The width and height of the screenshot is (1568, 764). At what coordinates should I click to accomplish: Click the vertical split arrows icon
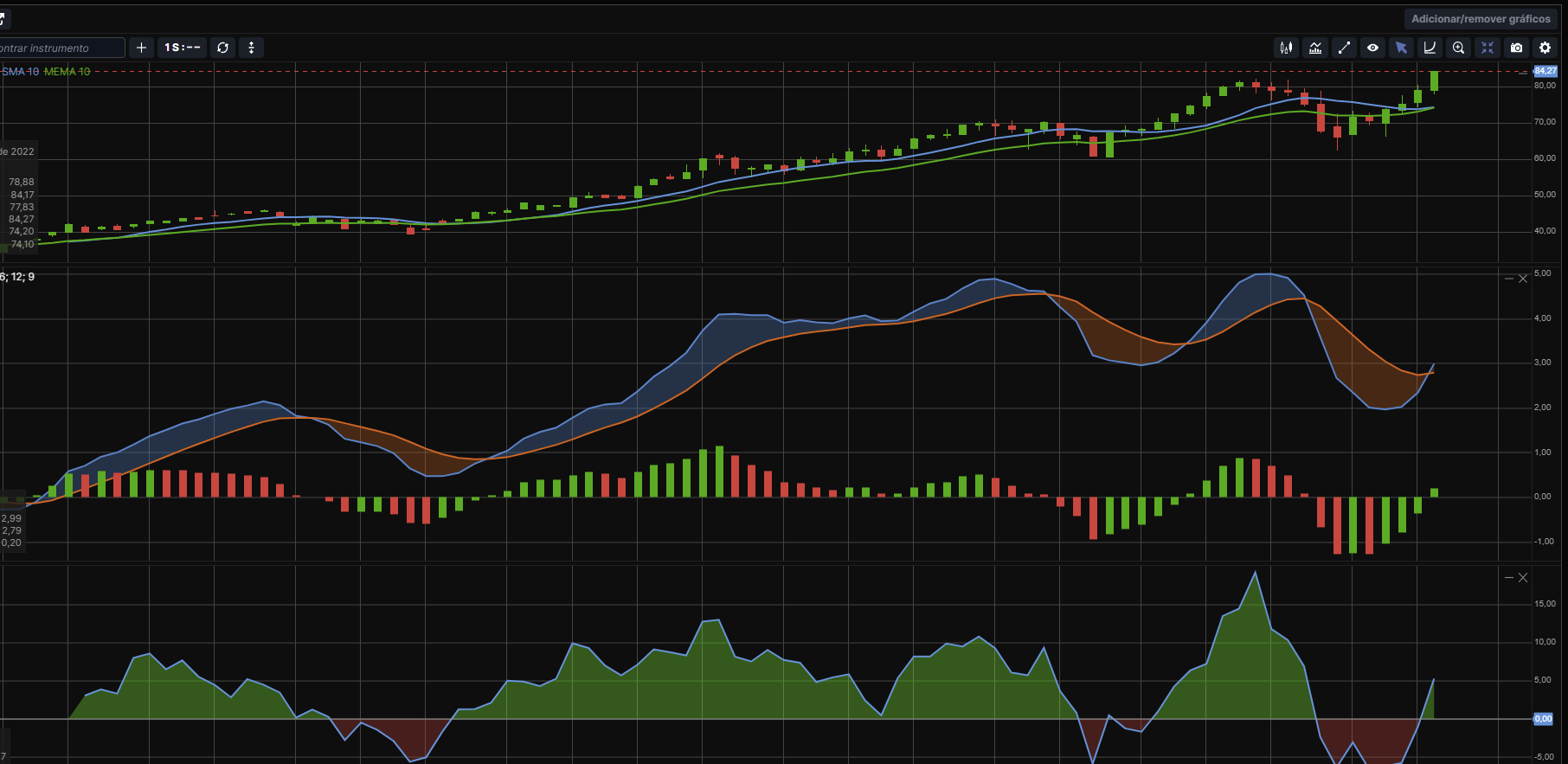251,48
